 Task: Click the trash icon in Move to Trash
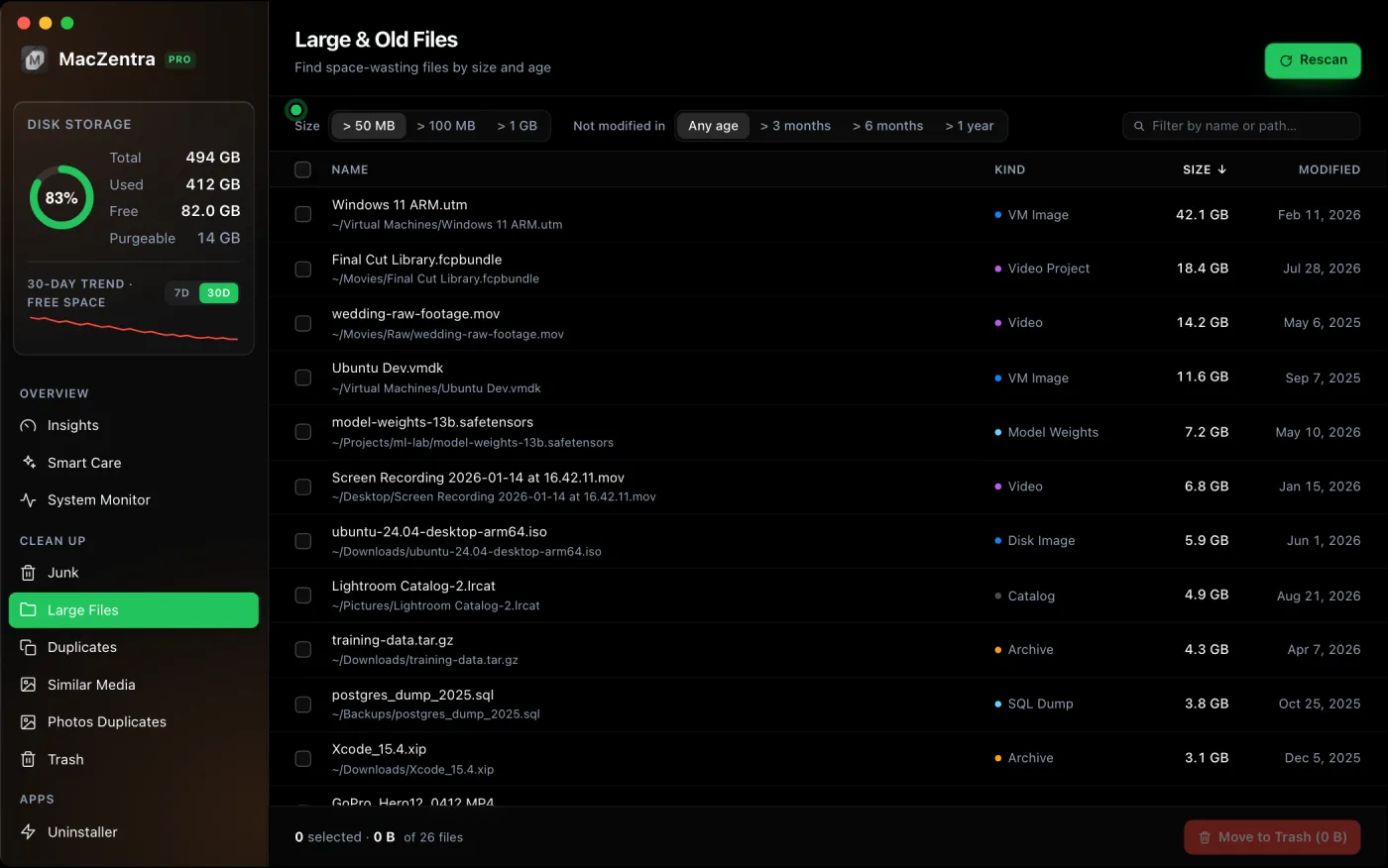click(x=1205, y=837)
